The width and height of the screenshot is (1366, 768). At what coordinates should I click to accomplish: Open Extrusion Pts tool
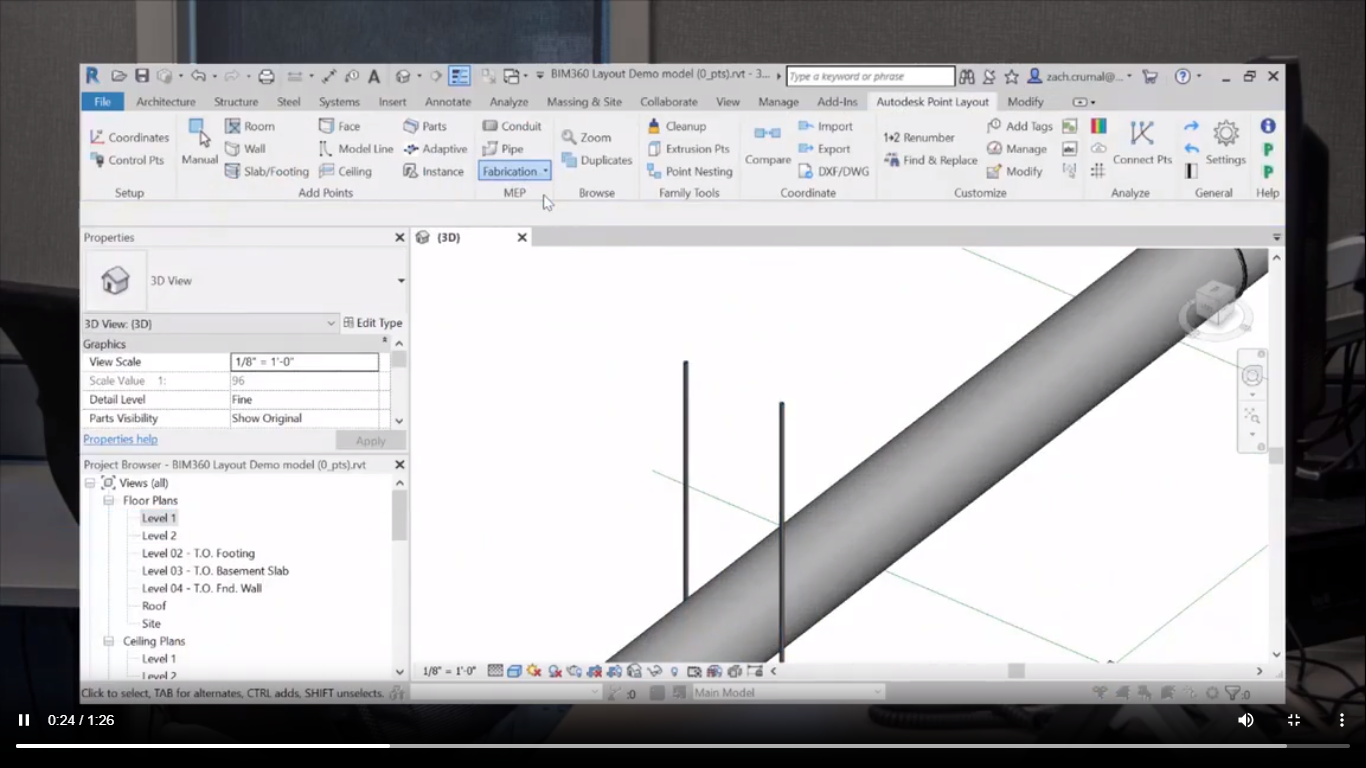coord(688,149)
